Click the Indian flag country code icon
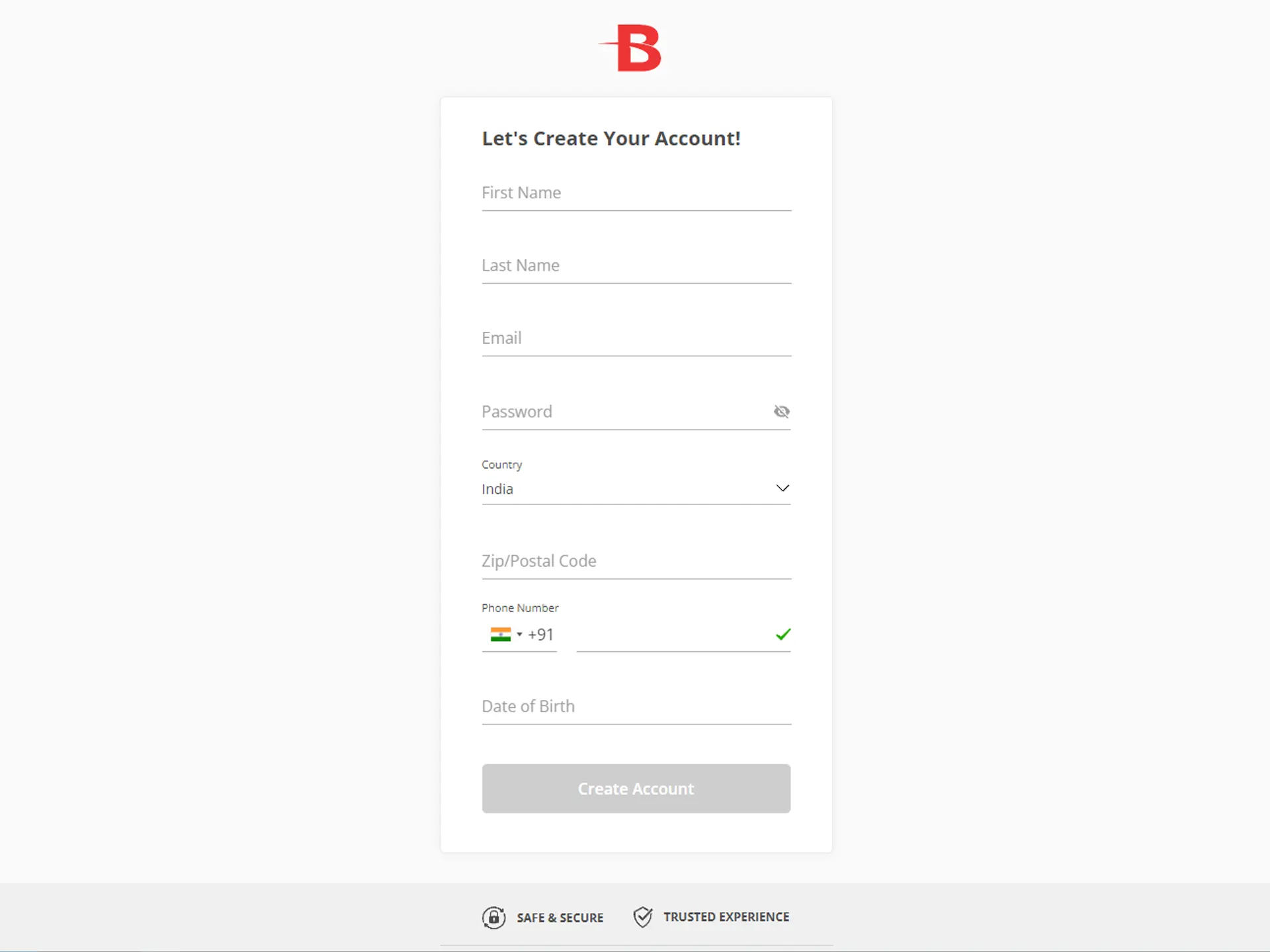The height and width of the screenshot is (952, 1270). [500, 635]
